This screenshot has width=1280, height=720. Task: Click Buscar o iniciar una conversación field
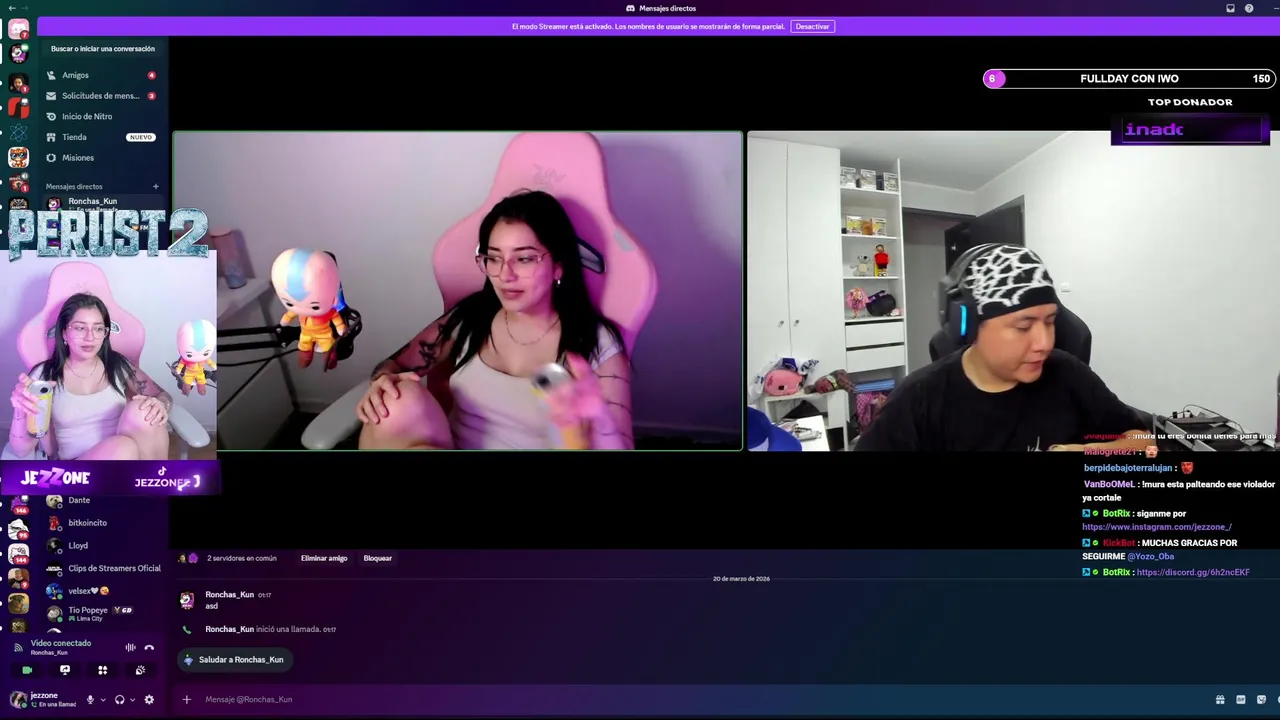103,49
